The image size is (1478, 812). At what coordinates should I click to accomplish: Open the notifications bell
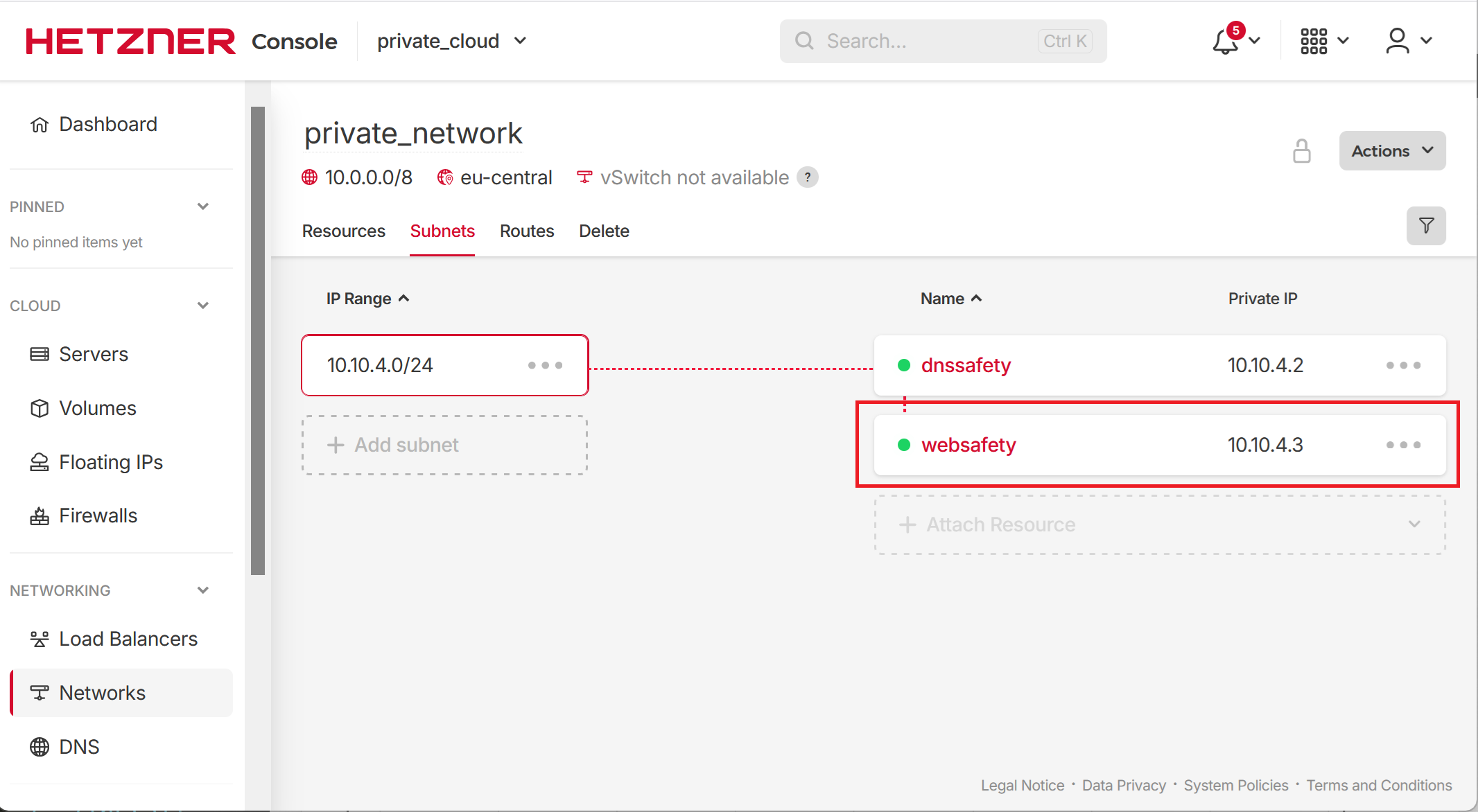(x=1226, y=41)
